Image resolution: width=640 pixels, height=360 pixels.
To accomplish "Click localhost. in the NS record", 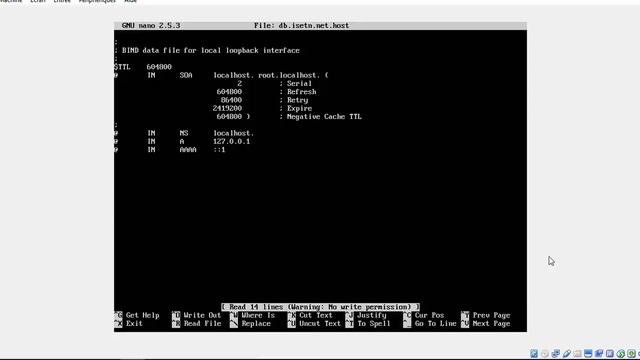I will (233, 133).
